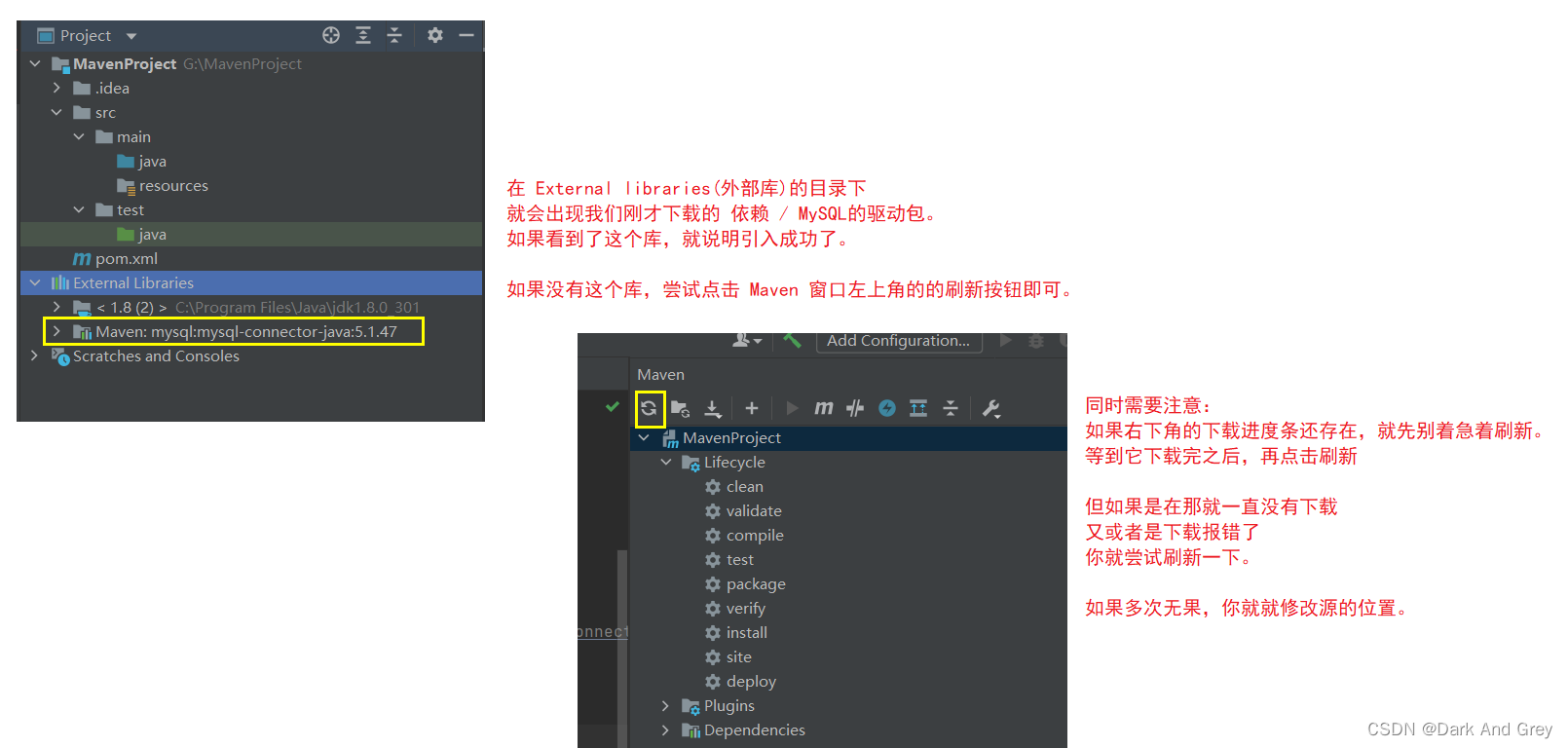Click the Debug bug icon
Screen dimensions: 1568x748
click(1036, 341)
